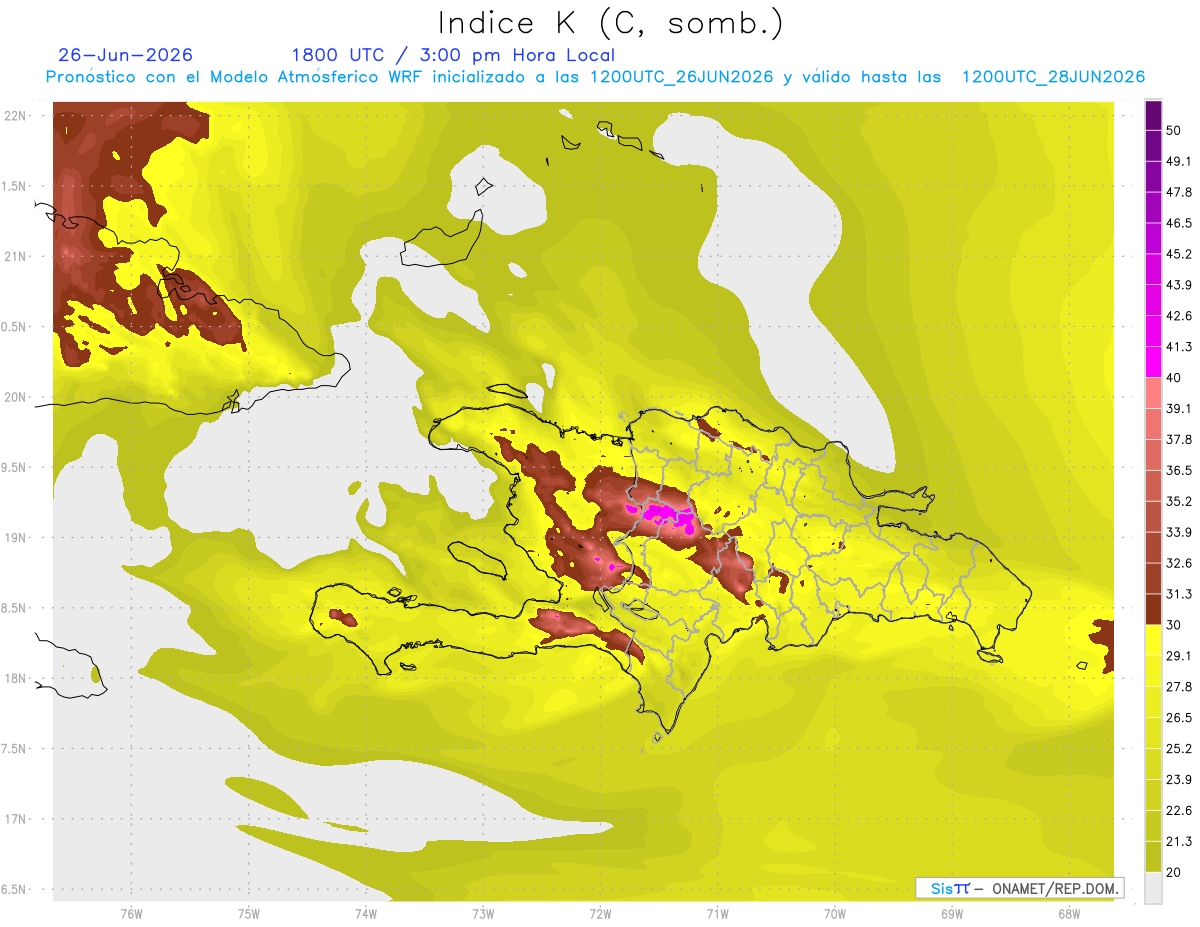The image size is (1200, 927).
Task: Click the colorbar value "32.6"
Action: (x=1179, y=563)
